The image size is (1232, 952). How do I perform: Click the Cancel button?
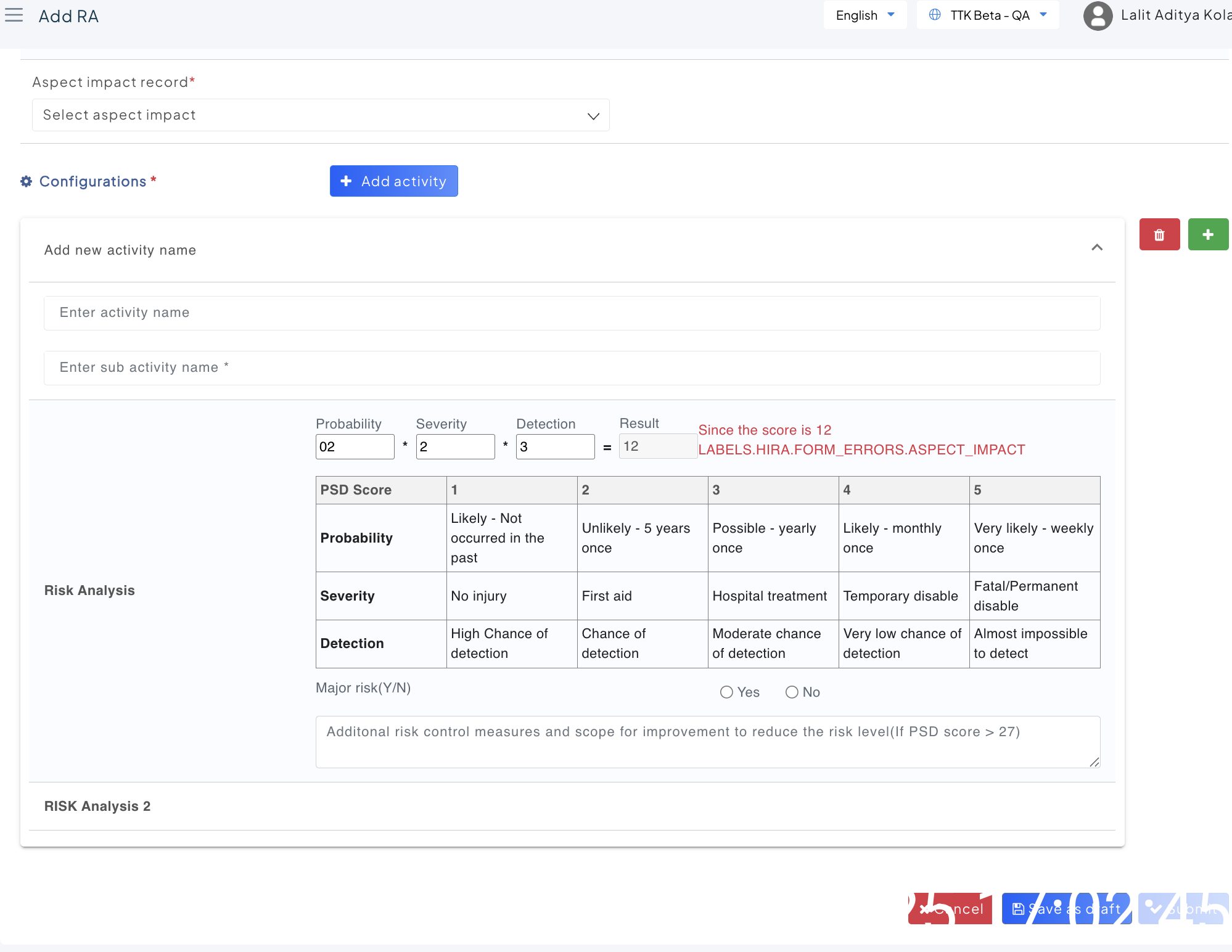tap(950, 909)
